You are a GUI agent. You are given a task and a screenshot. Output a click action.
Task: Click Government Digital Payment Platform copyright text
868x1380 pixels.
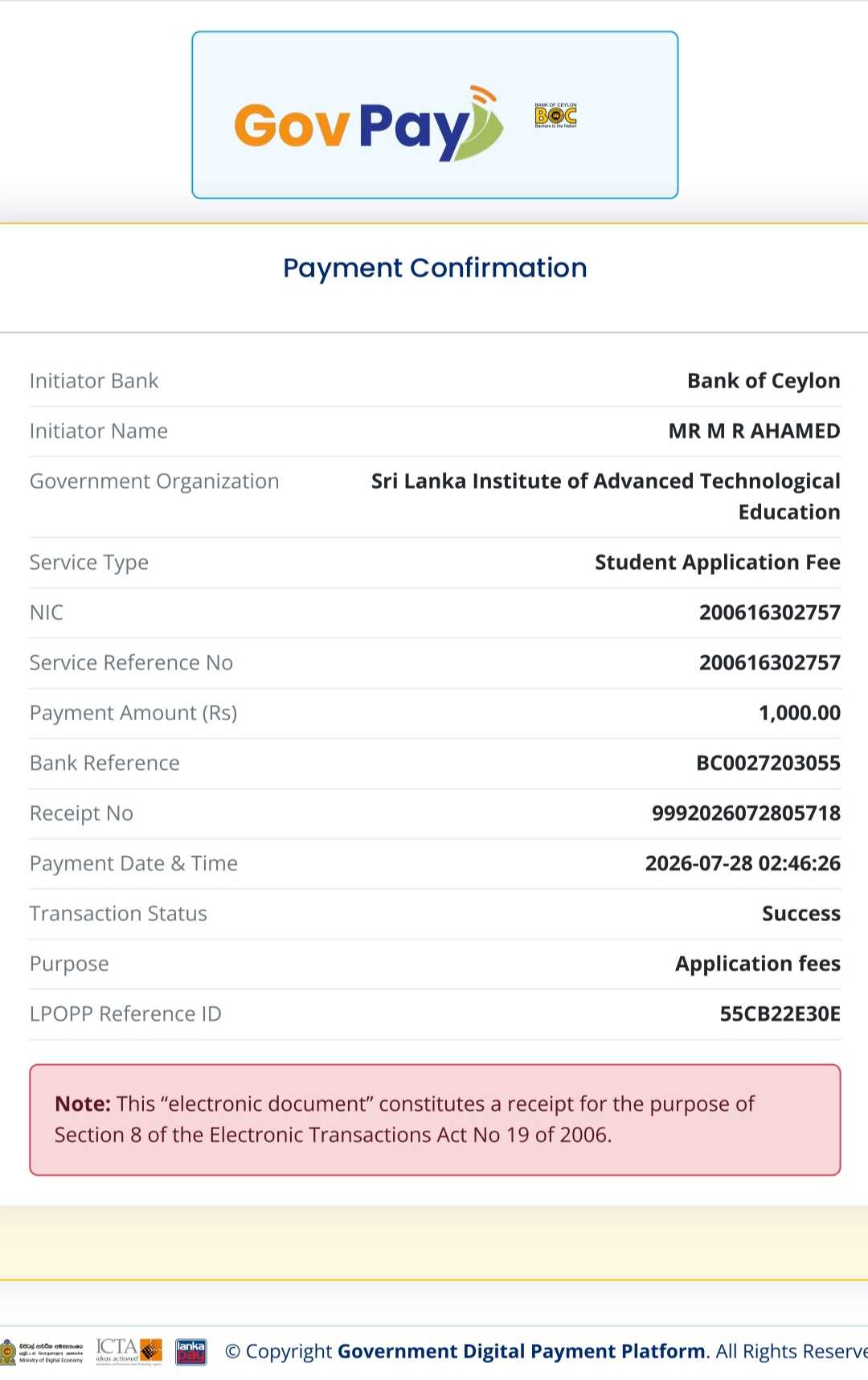tap(522, 1352)
